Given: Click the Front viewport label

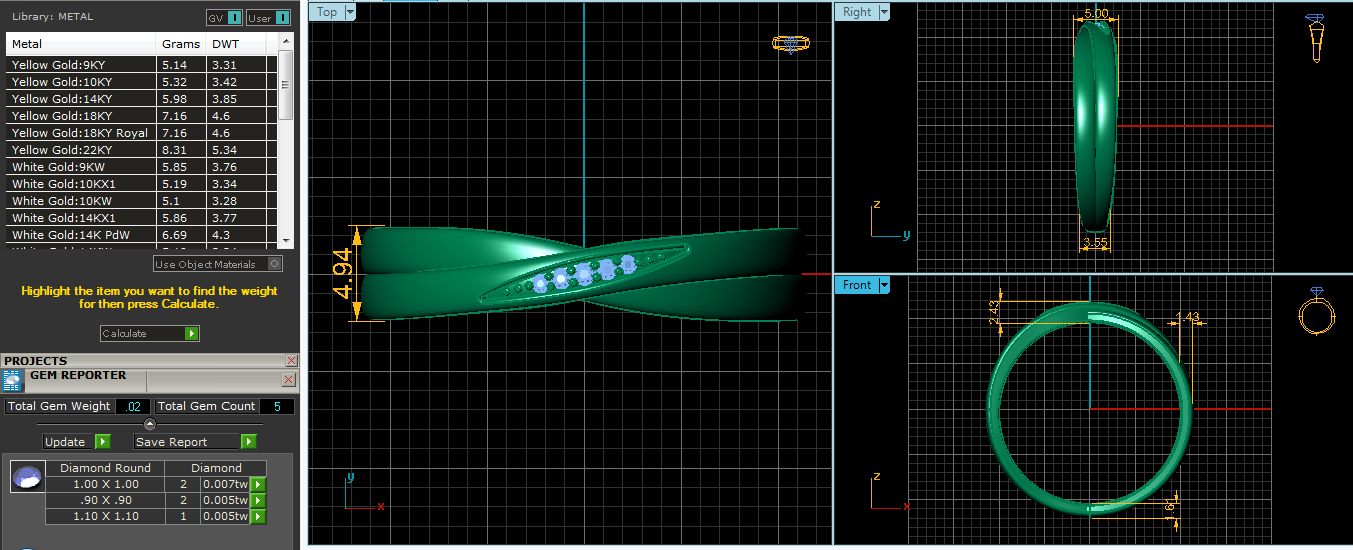Looking at the screenshot, I should tap(857, 285).
